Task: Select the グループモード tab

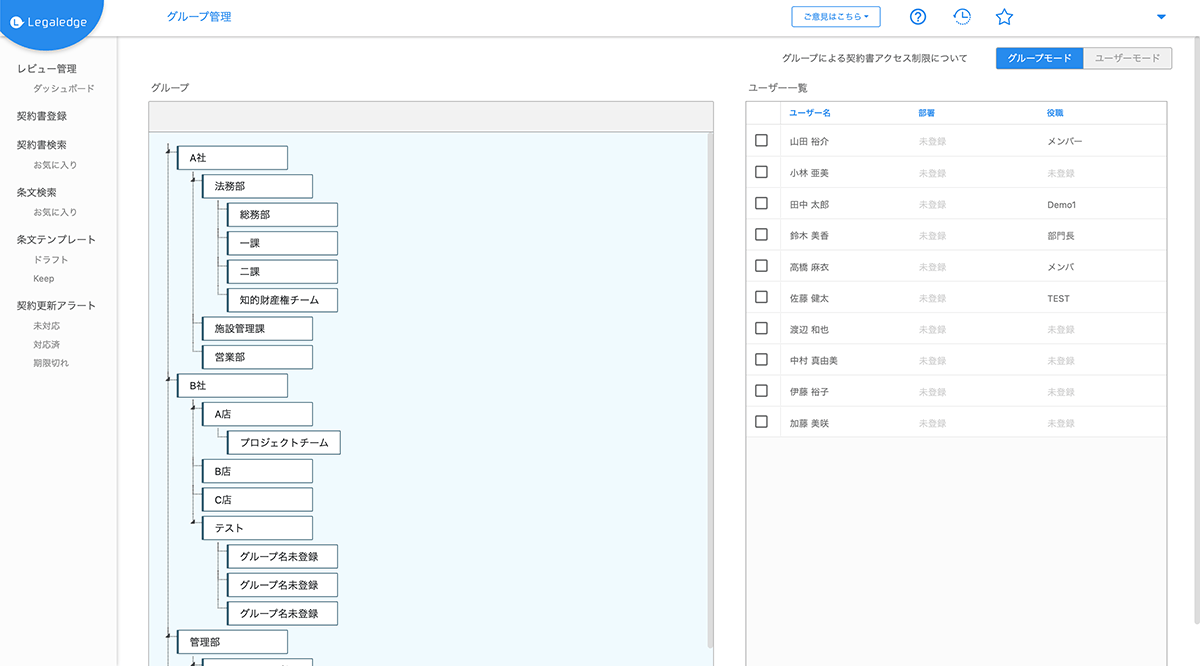Action: tap(1040, 59)
